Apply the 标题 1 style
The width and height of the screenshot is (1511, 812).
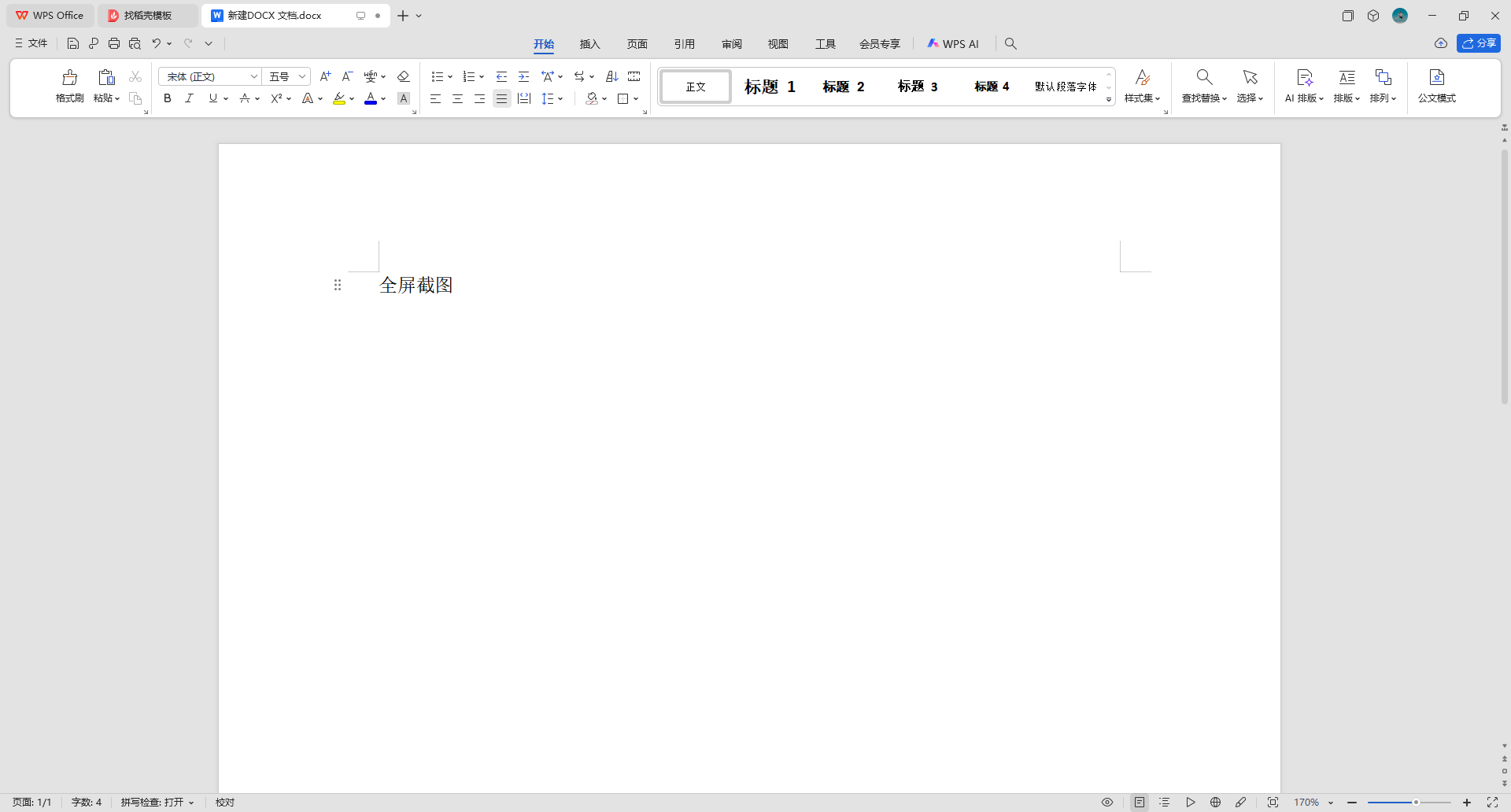[770, 87]
